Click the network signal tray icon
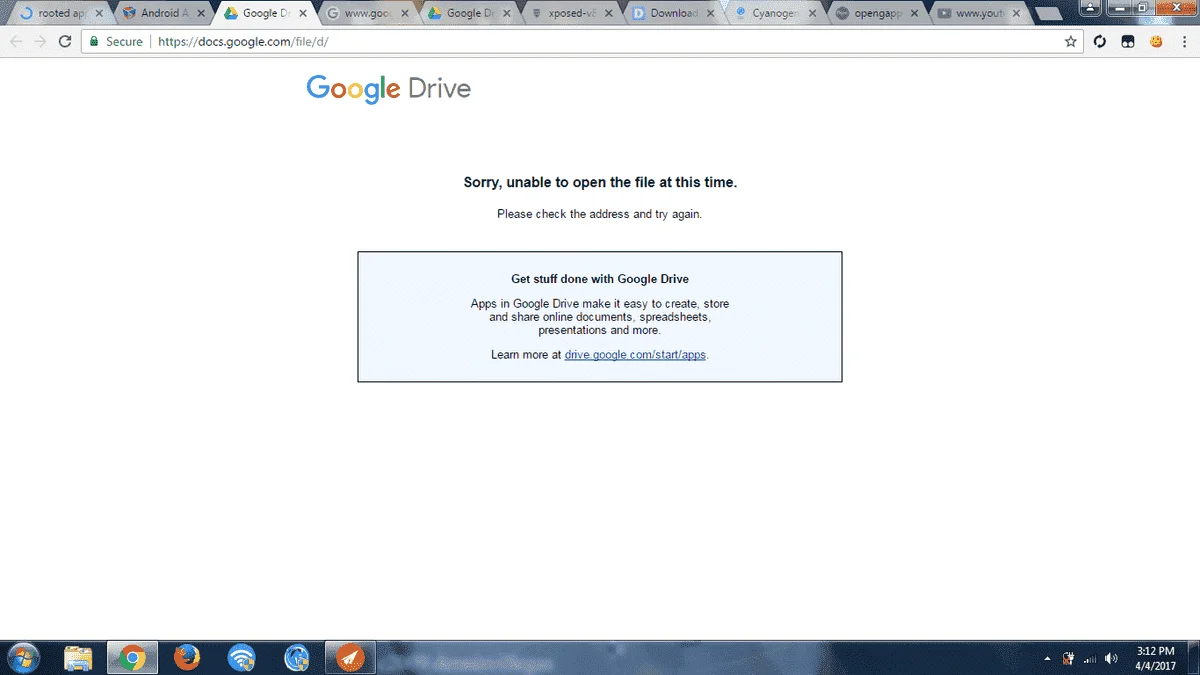1200x675 pixels. click(1090, 658)
